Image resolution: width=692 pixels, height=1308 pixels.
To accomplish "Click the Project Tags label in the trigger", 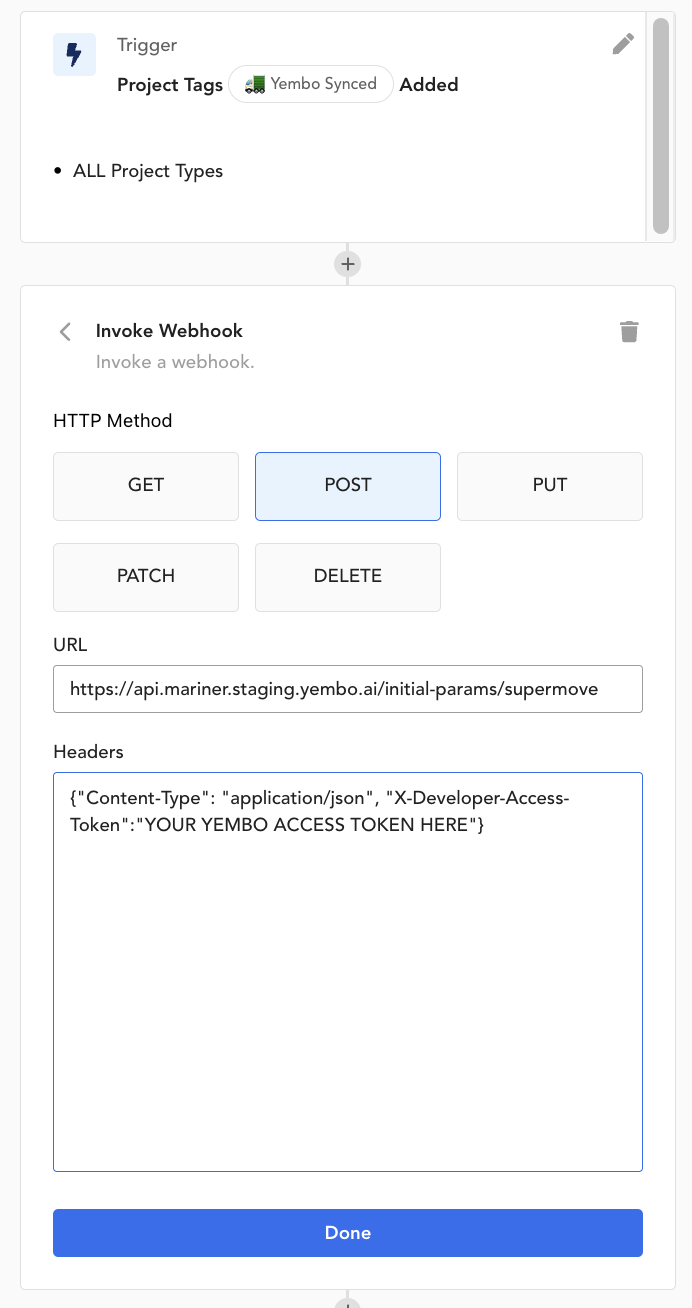I will [169, 85].
